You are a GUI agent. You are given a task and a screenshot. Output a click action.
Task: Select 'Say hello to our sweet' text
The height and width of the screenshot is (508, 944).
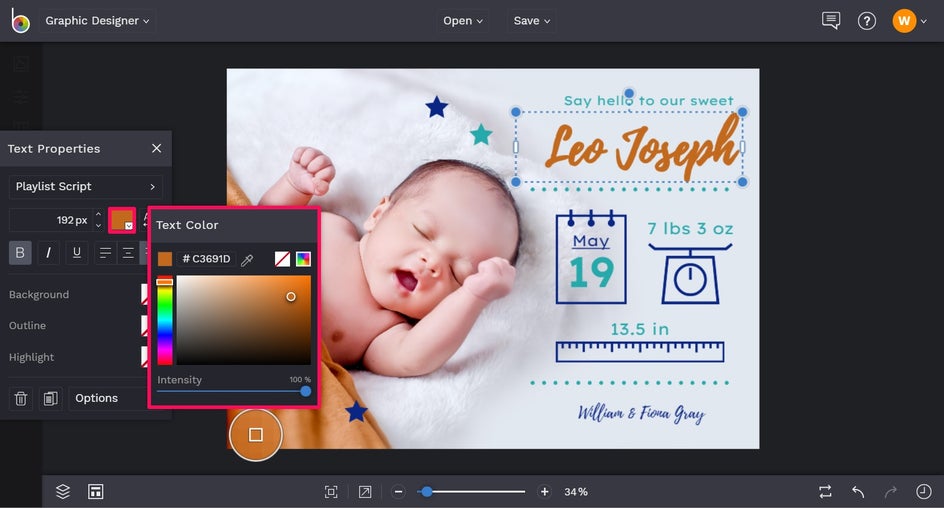click(x=648, y=101)
